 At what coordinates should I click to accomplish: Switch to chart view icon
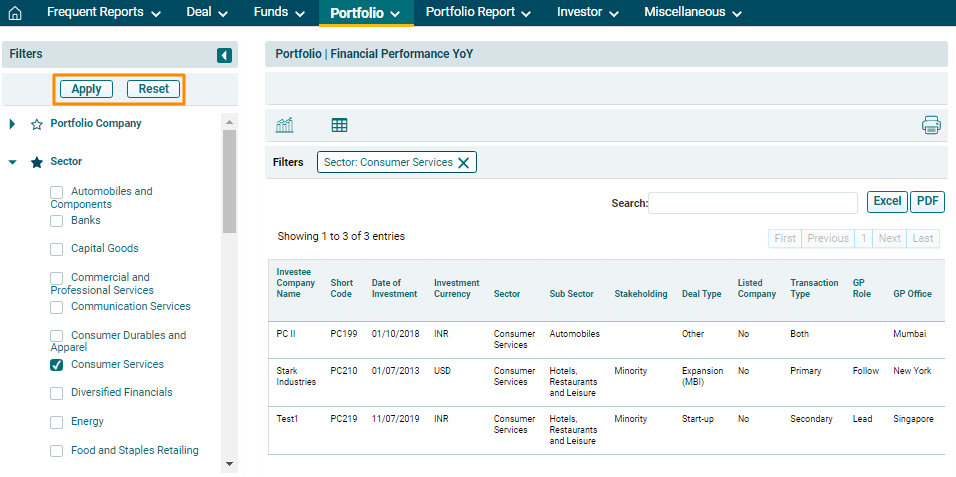click(285, 125)
